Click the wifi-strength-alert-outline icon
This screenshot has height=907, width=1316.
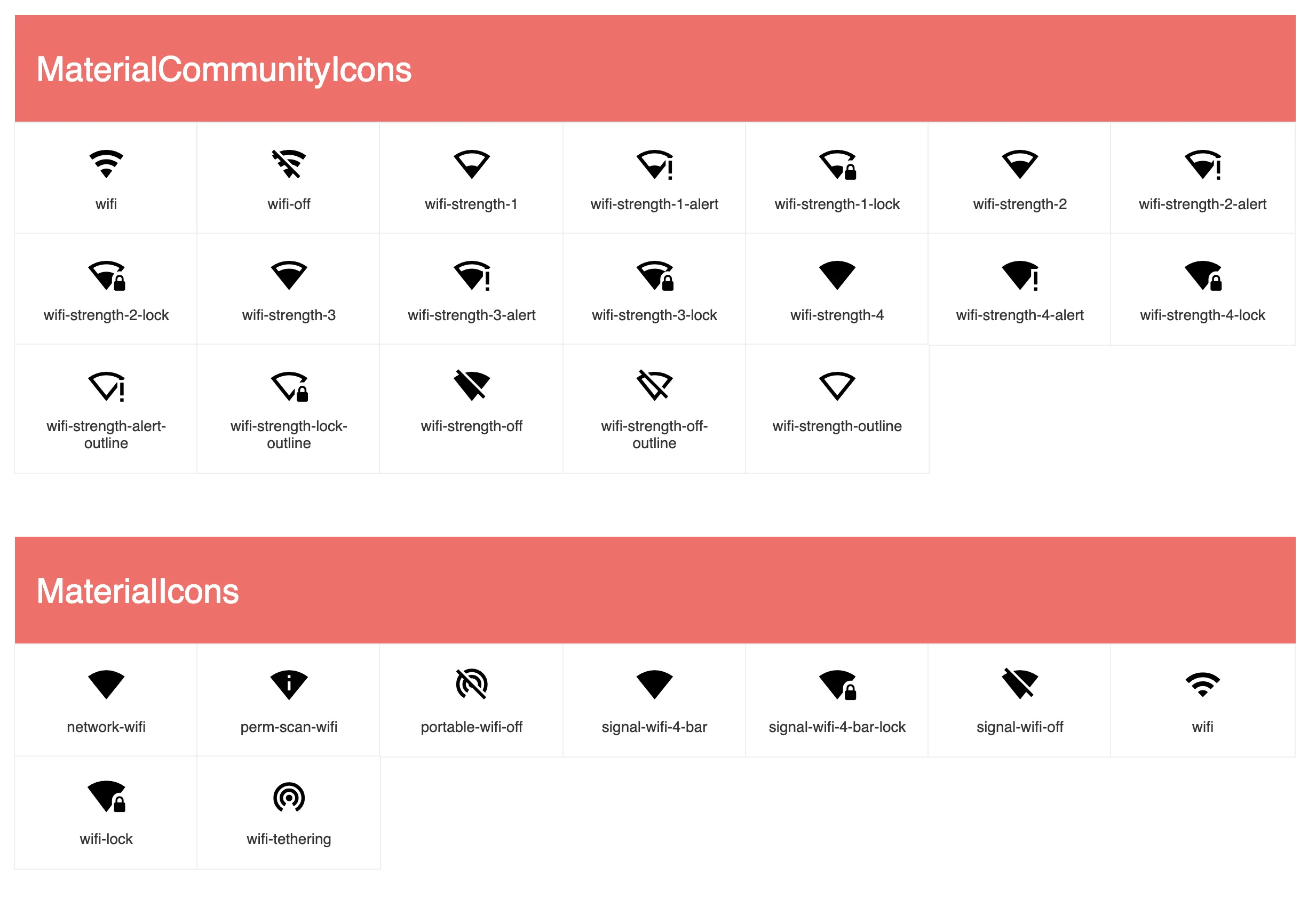(x=106, y=386)
